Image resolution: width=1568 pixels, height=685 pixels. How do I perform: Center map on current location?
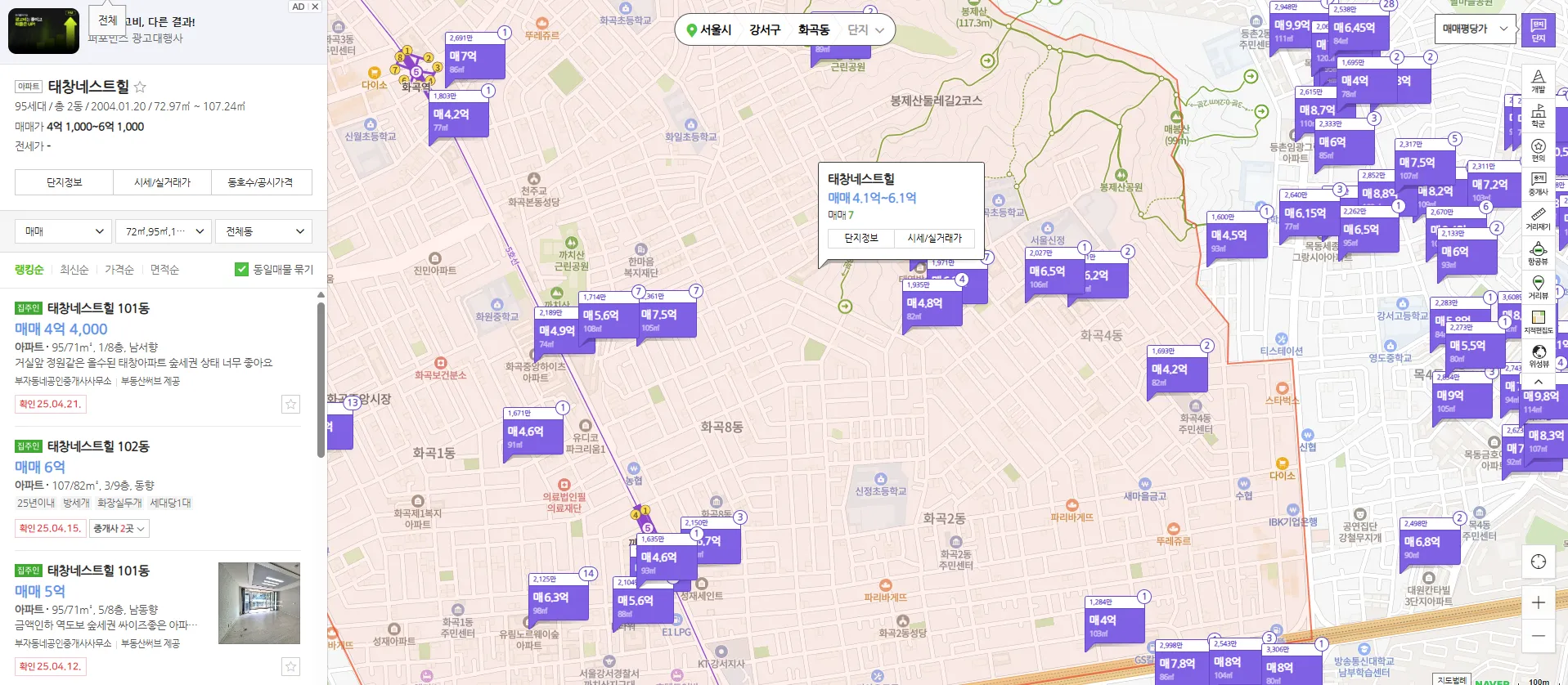1538,561
